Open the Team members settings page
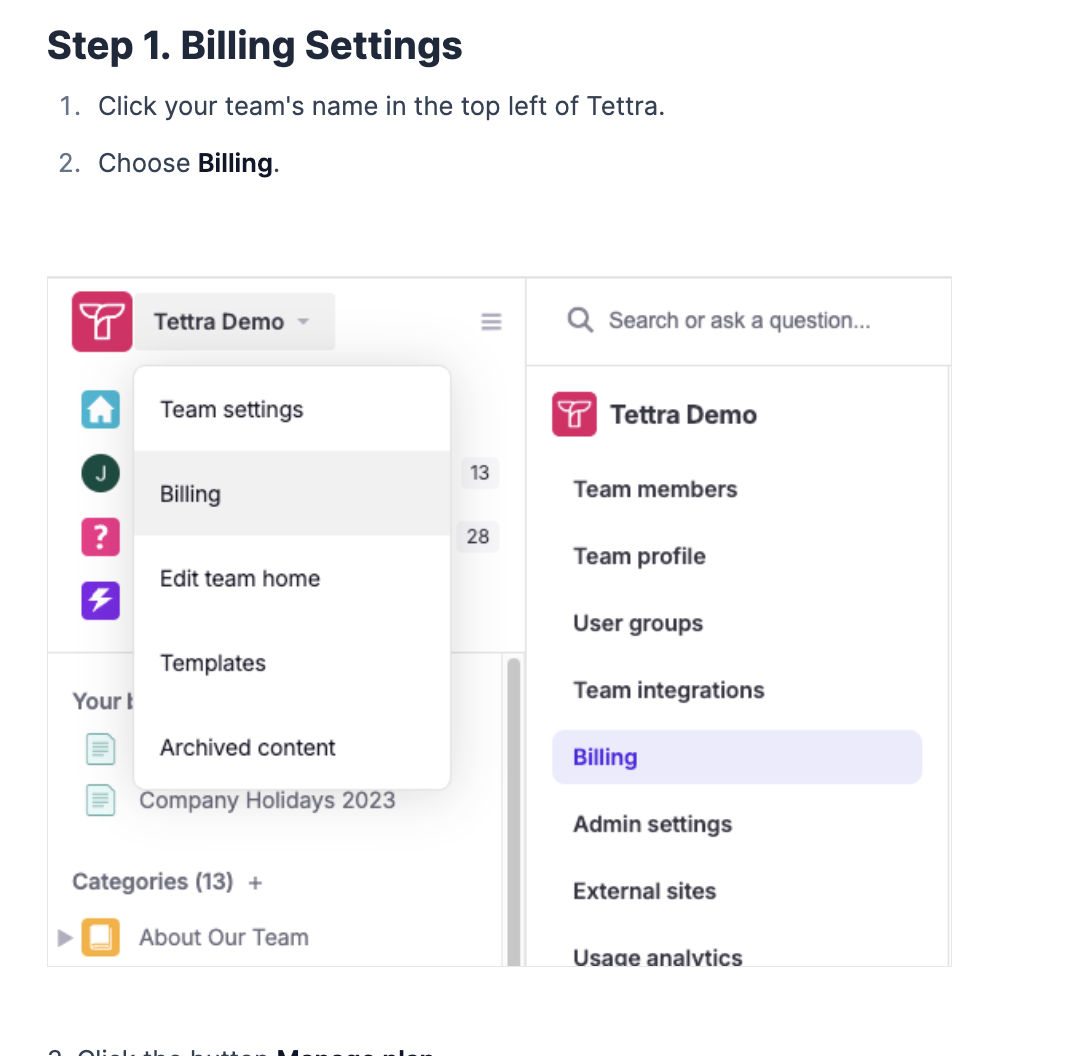1078x1056 pixels. 655,490
